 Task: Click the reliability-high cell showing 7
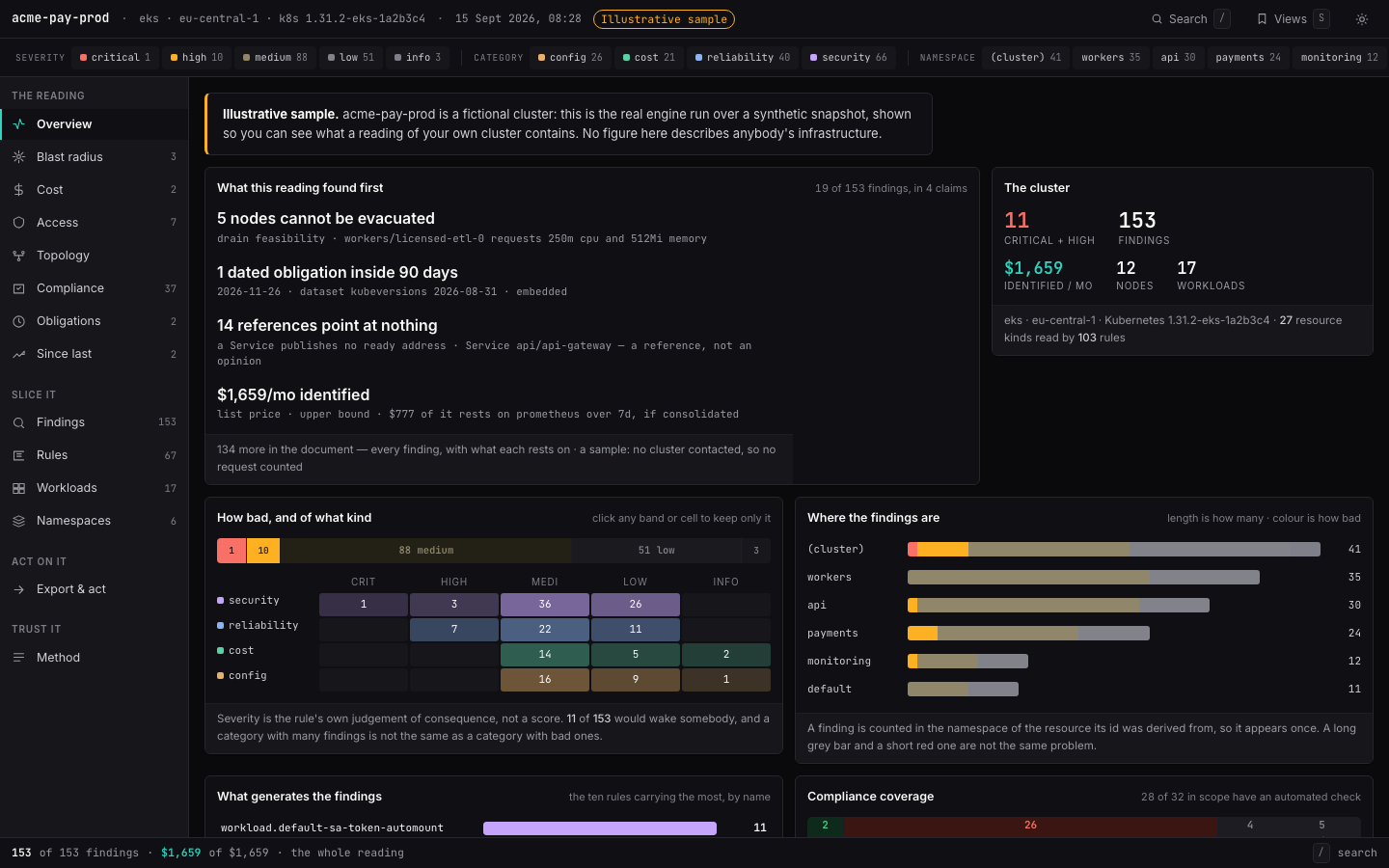pyautogui.click(x=454, y=630)
